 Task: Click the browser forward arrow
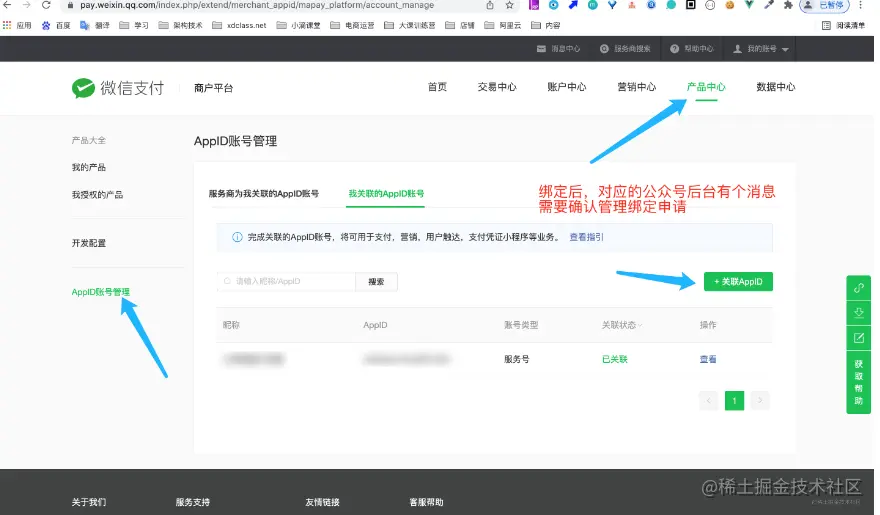[26, 5]
